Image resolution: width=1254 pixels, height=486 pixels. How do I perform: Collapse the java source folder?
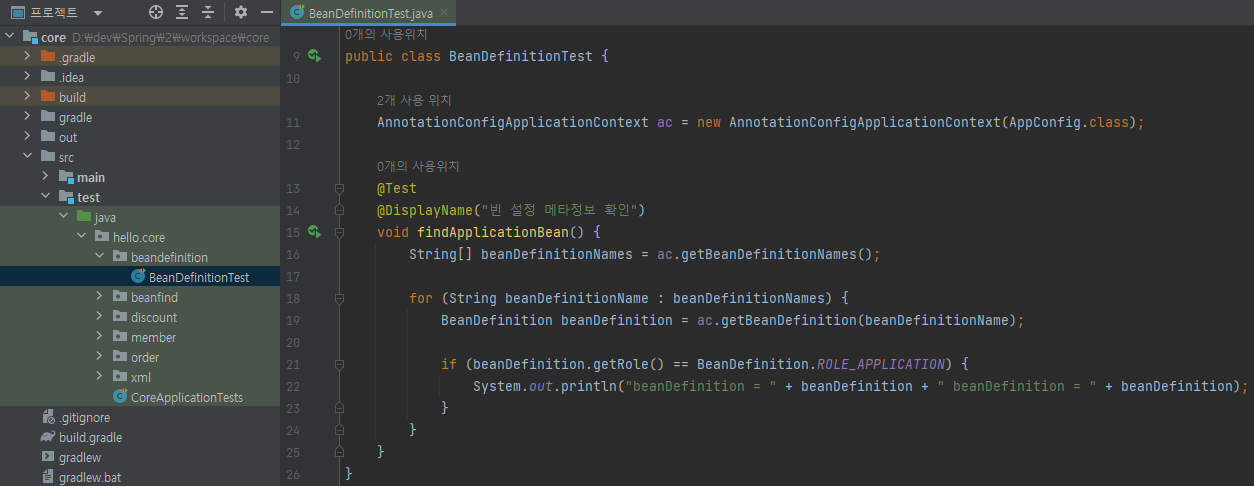click(63, 217)
